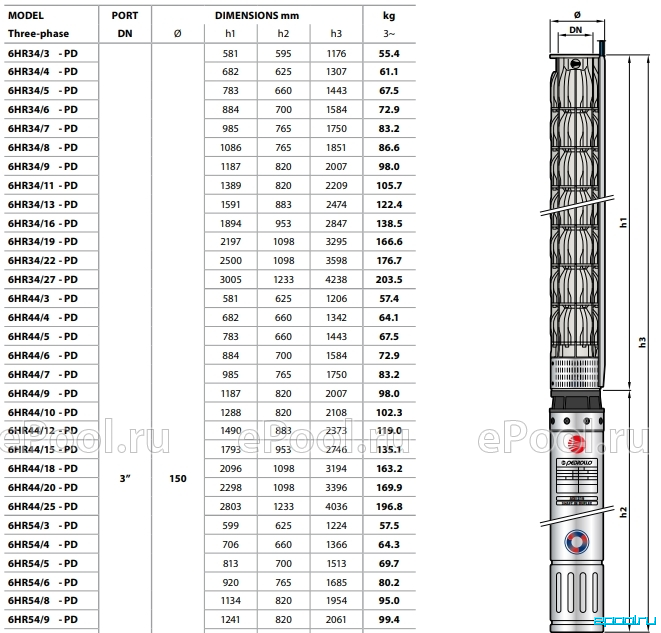Click the blue-red round badge on motor
Viewport: 661px width, 633px height.
click(x=576, y=542)
